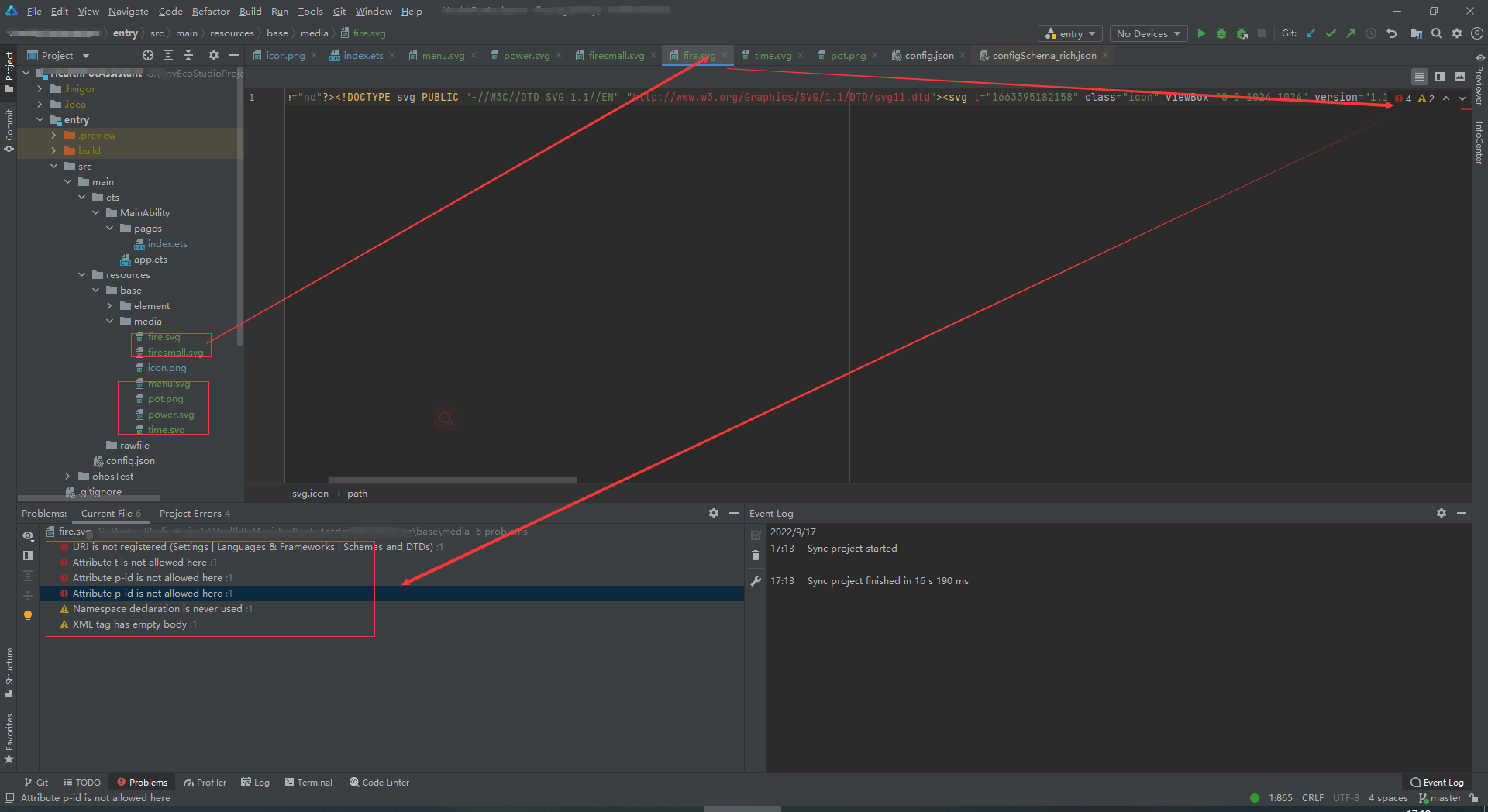Screen dimensions: 1488x812
Task: Toggle the Problems preview pane
Action: click(28, 556)
